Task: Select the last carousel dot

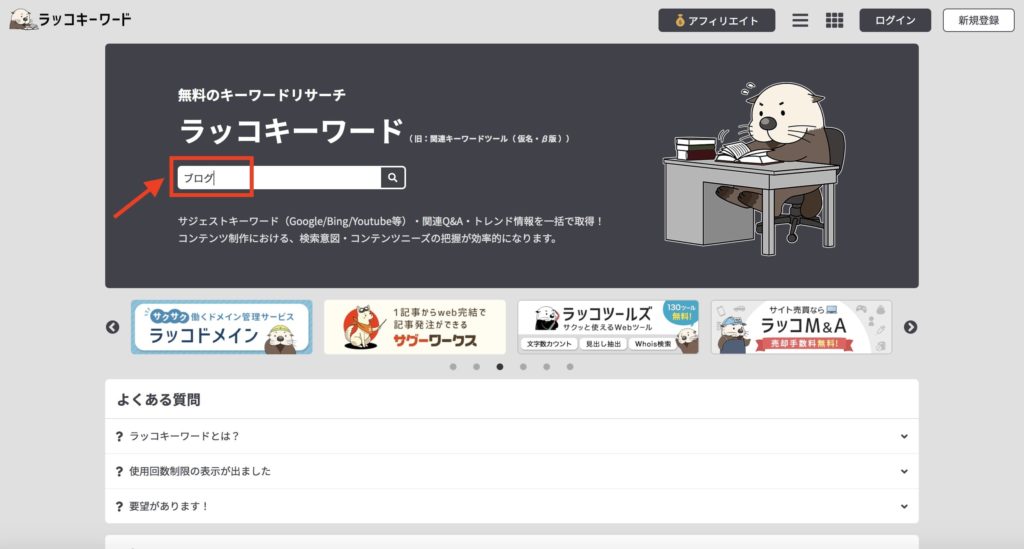Action: point(570,367)
